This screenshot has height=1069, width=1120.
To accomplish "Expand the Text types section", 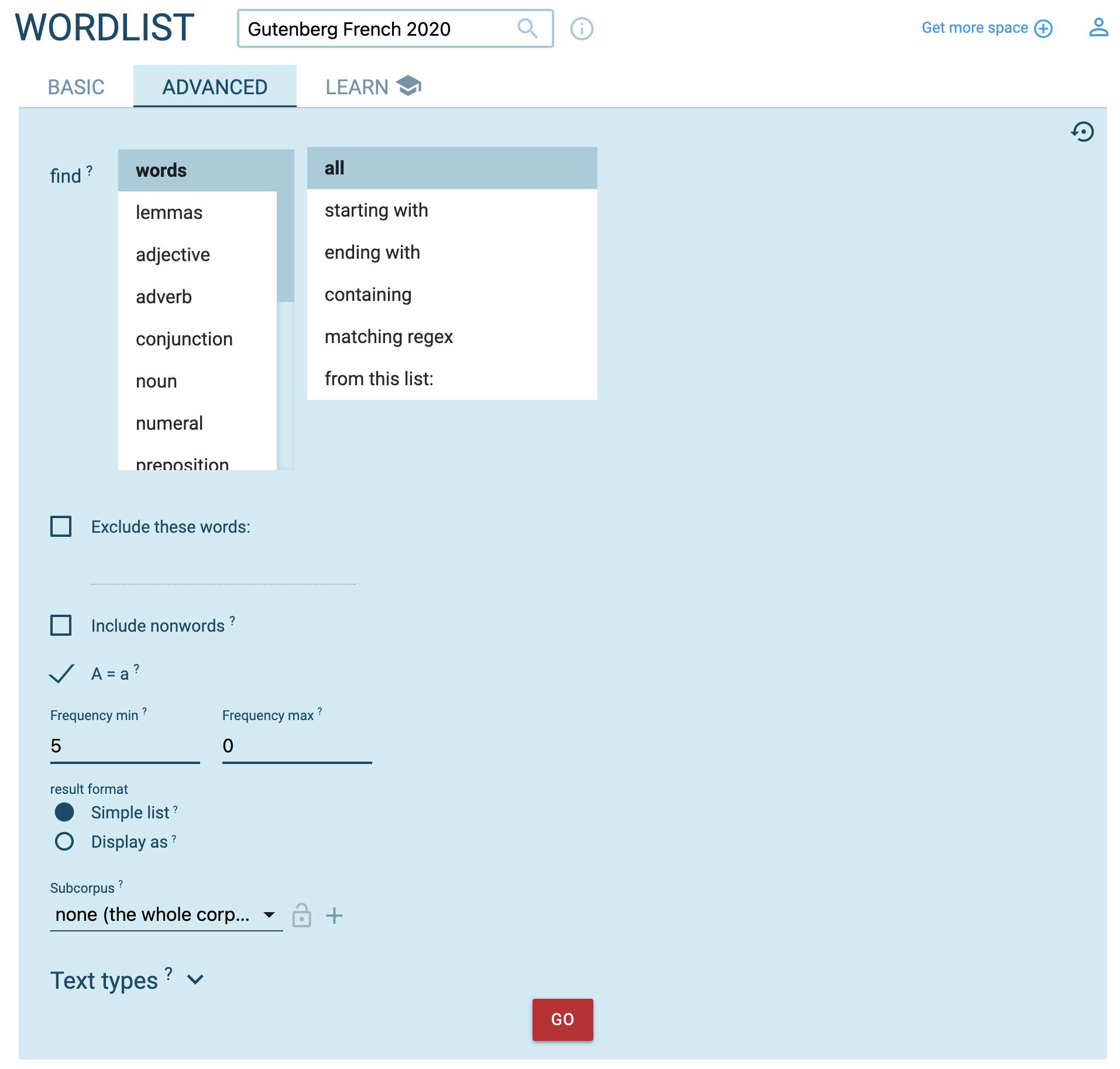I will [x=195, y=979].
